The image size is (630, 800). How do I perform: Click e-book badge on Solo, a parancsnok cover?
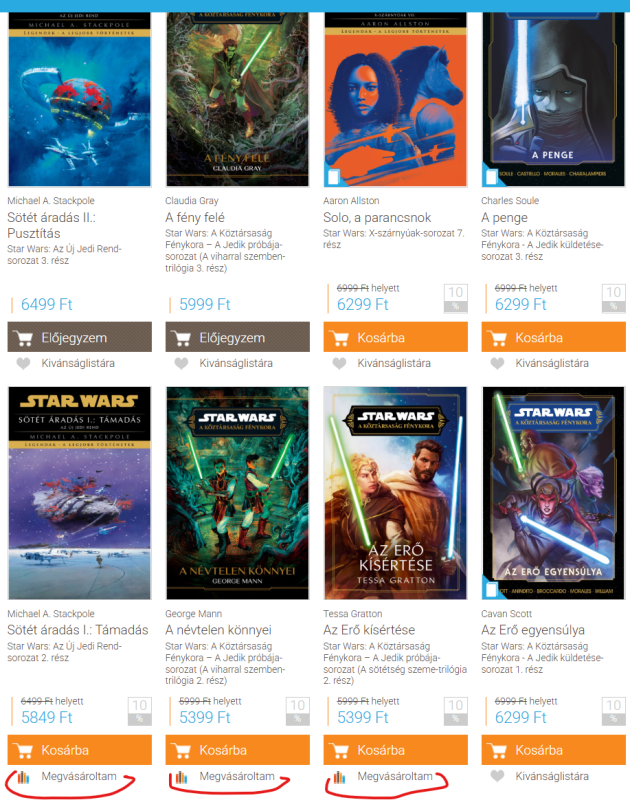click(333, 176)
